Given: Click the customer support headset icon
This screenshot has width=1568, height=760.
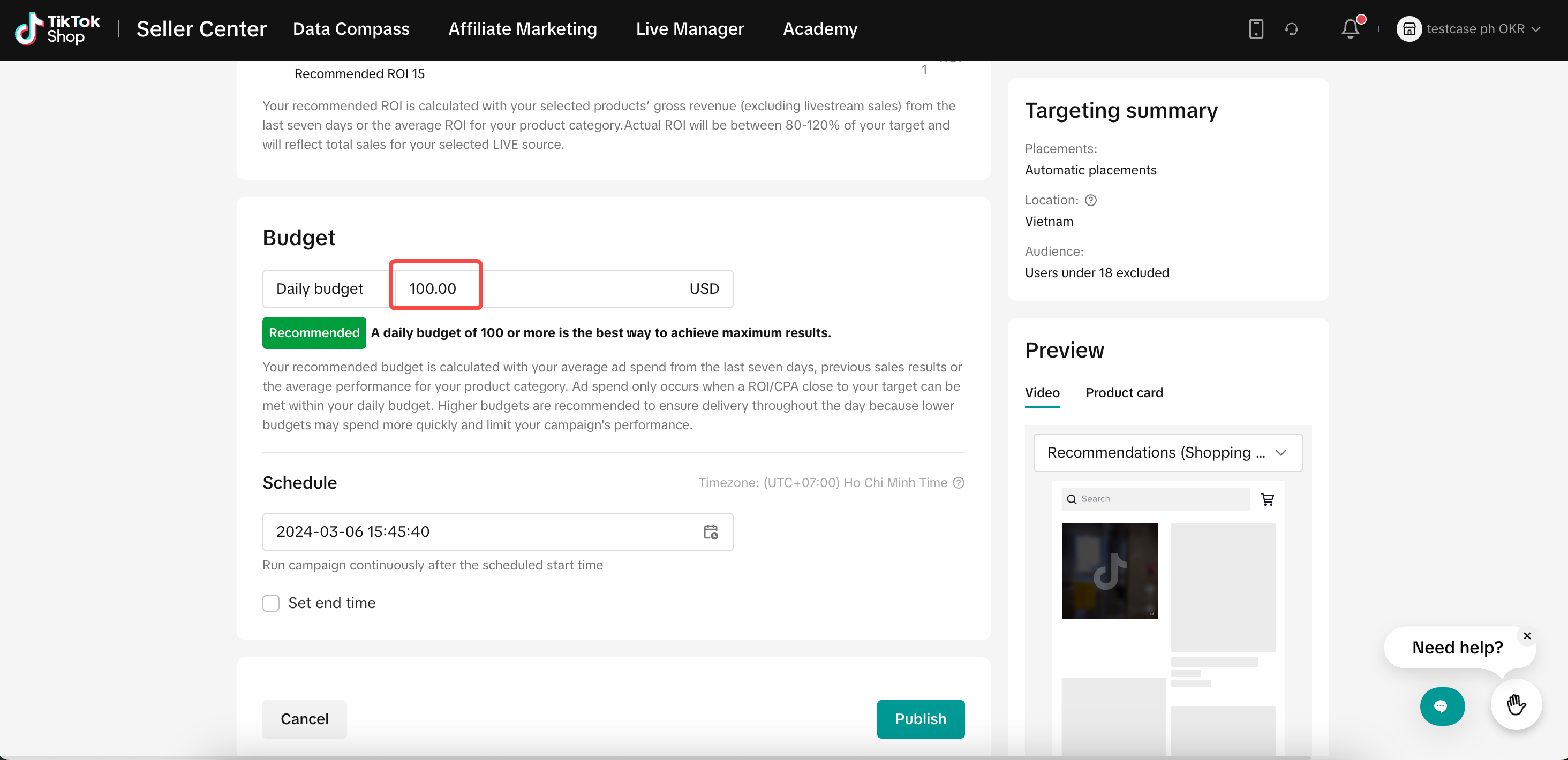Looking at the screenshot, I should pyautogui.click(x=1291, y=28).
